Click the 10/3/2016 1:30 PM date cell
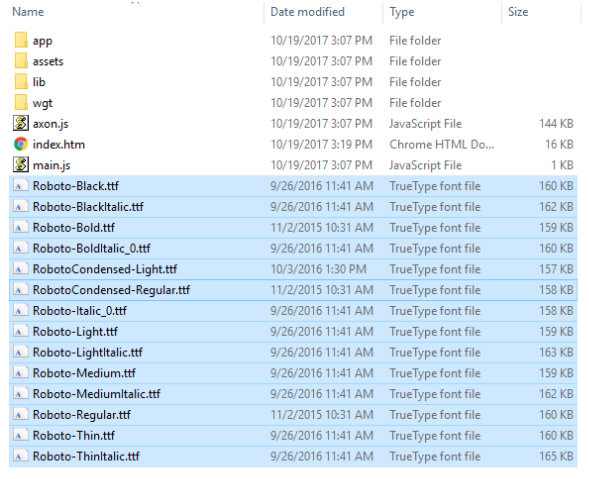Screen dimensions: 589x479 click(x=319, y=269)
